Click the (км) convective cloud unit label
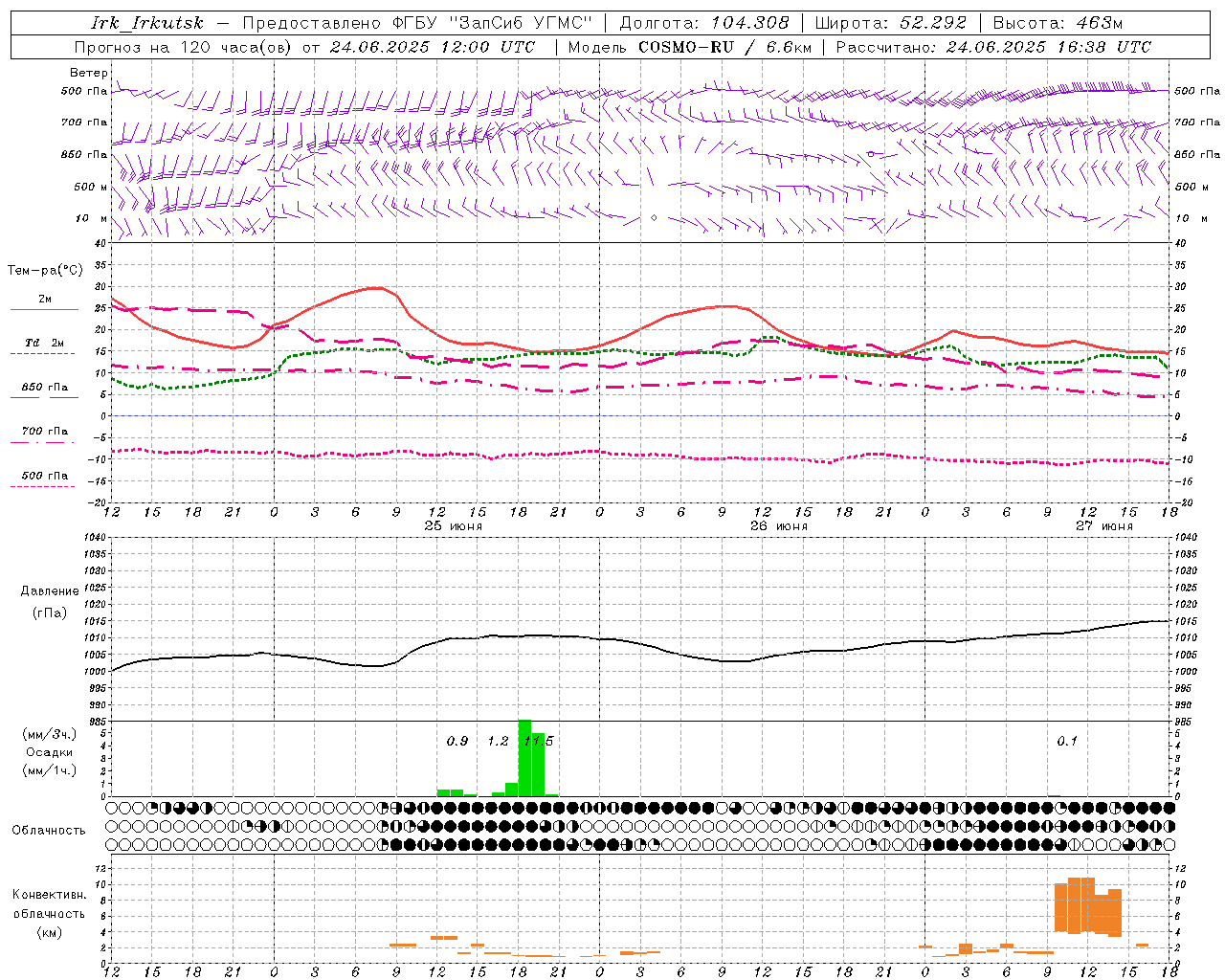Image resolution: width=1225 pixels, height=980 pixels. [x=50, y=932]
